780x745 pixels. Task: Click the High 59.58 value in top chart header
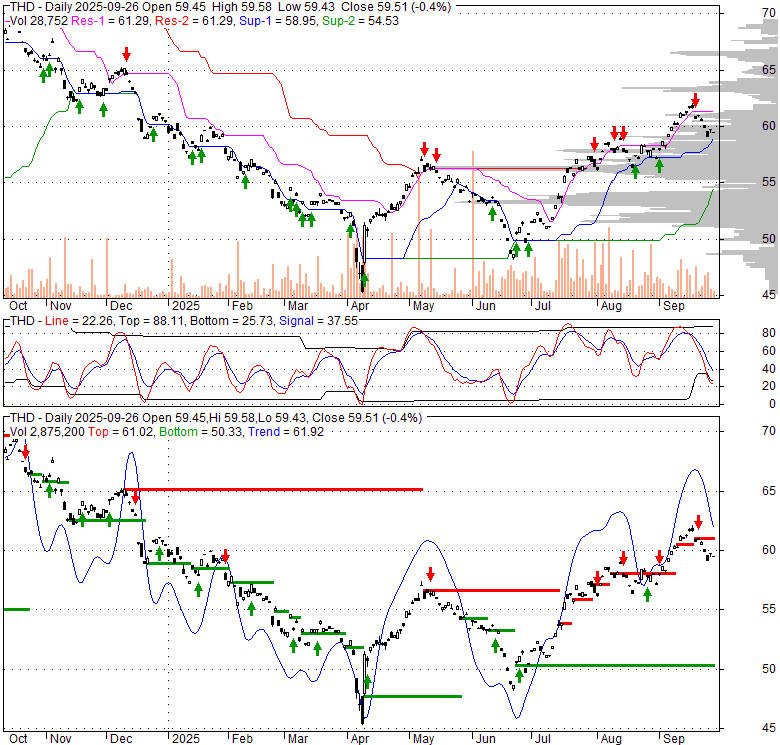coord(242,7)
